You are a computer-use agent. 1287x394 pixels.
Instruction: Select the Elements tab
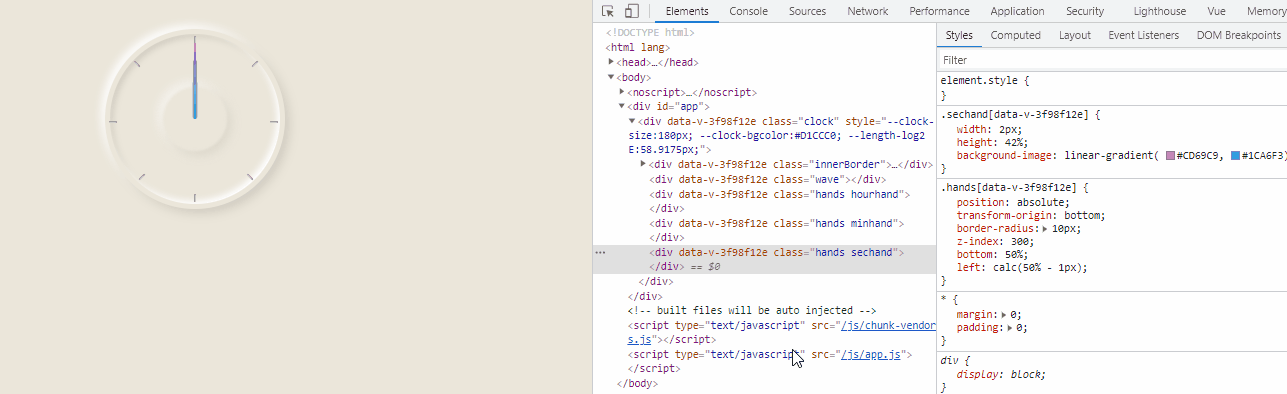tap(687, 11)
